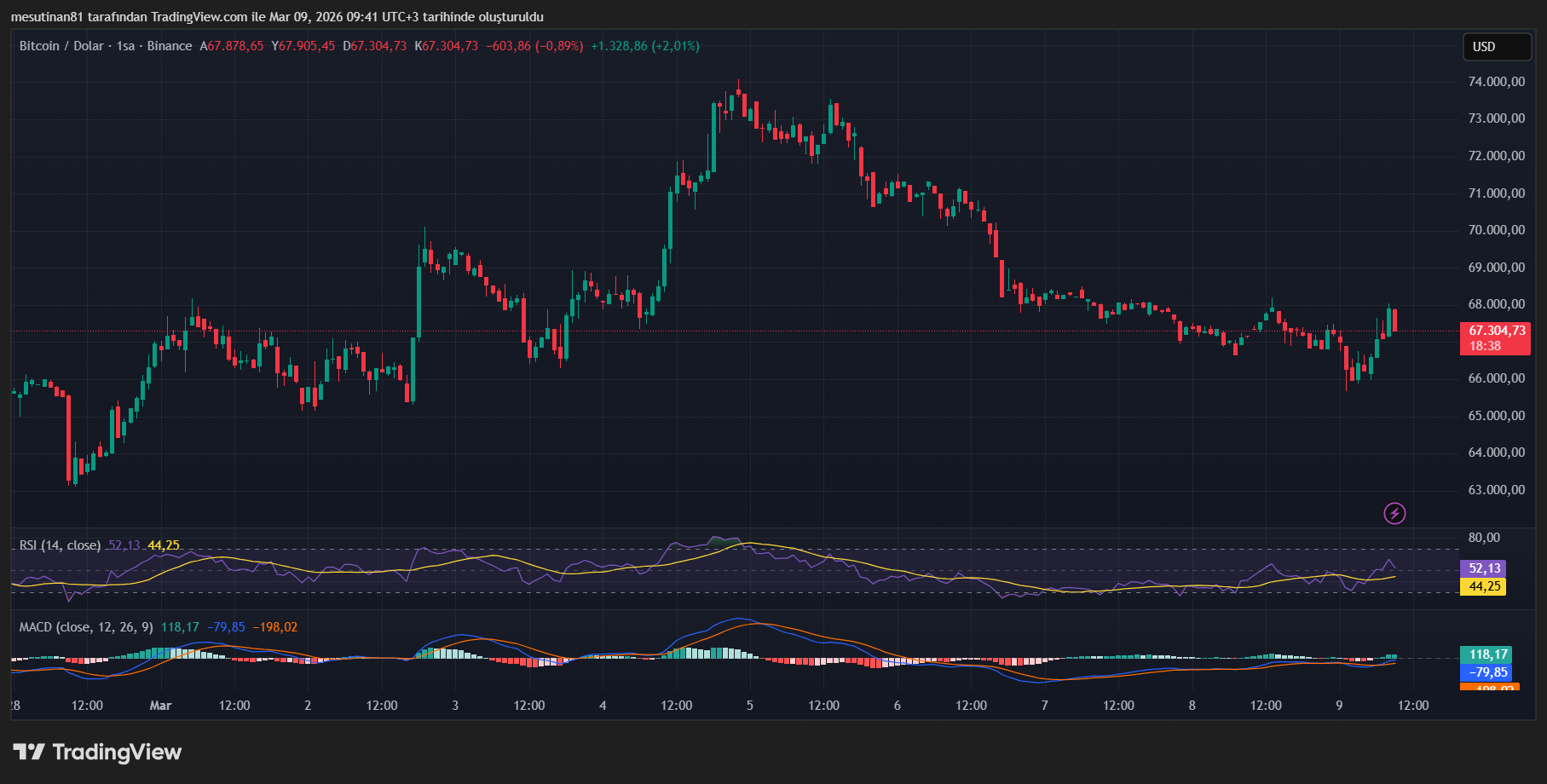Click the yellow RSI 44,25 axis tag
Image resolution: width=1547 pixels, height=784 pixels.
(x=1483, y=586)
